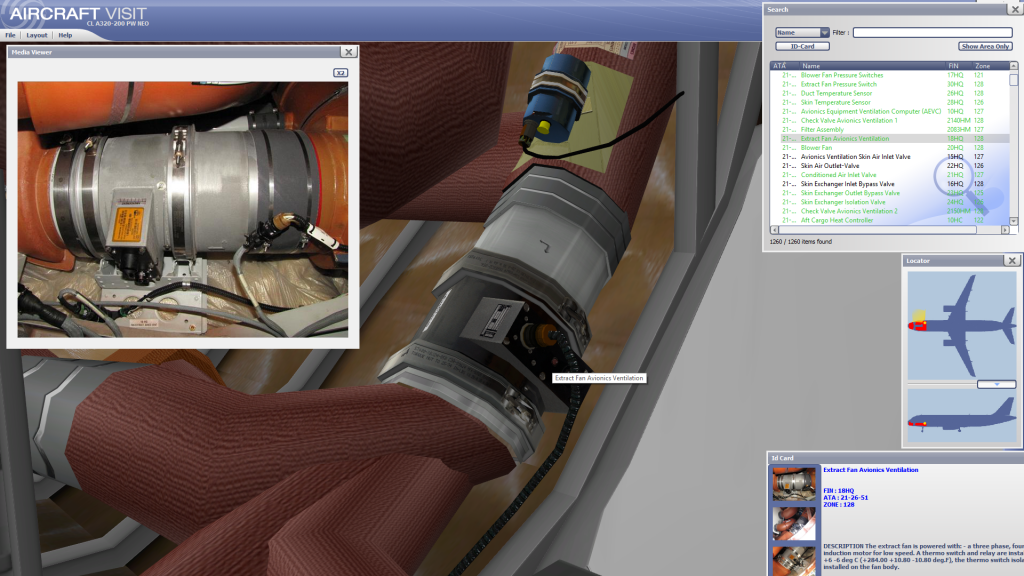This screenshot has width=1024, height=576.
Task: Click 'FIN : 18HQ' text in Id Card
Action: point(839,490)
